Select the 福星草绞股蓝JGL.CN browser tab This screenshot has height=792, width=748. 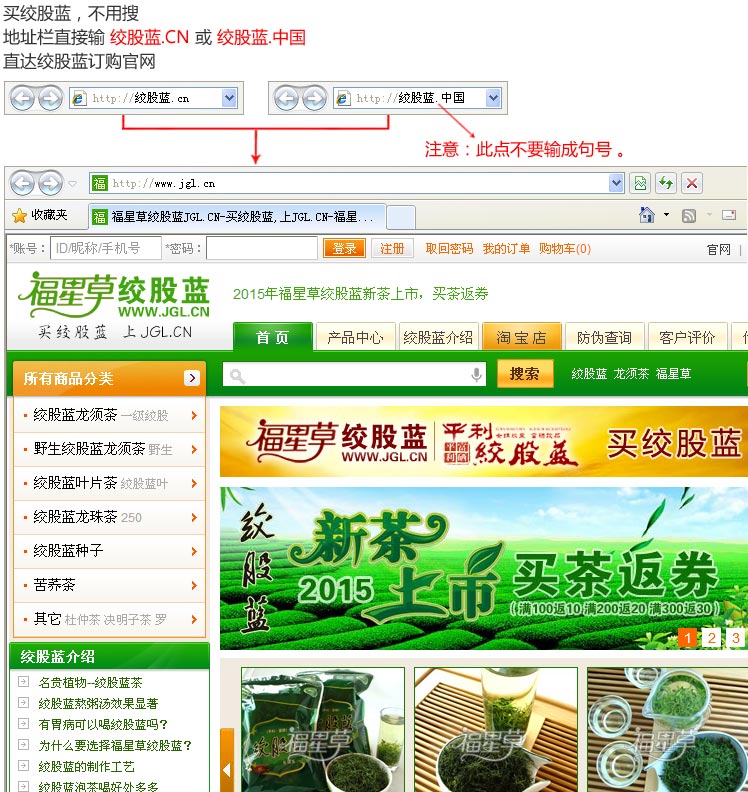[237, 217]
